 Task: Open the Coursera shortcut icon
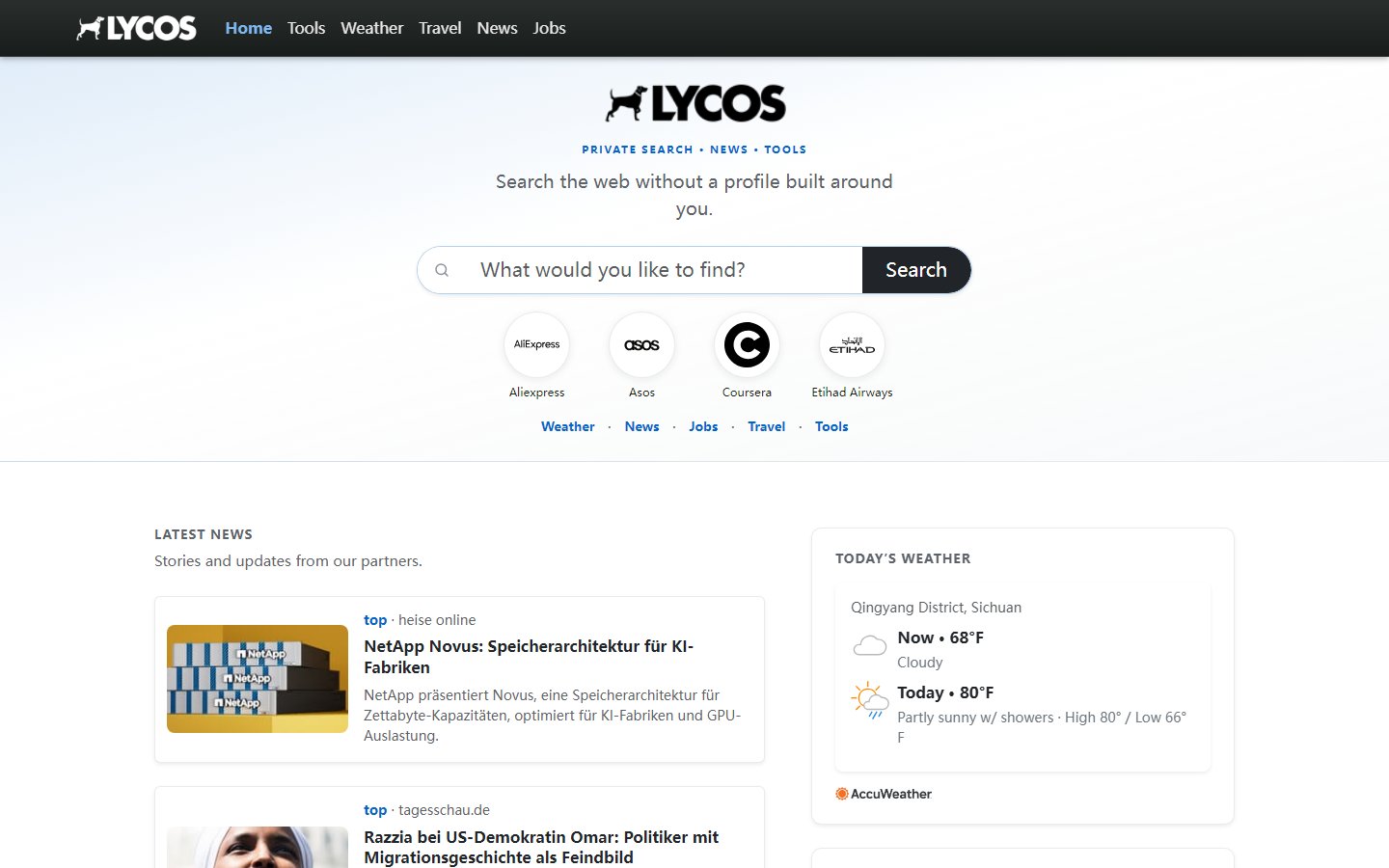click(x=747, y=344)
